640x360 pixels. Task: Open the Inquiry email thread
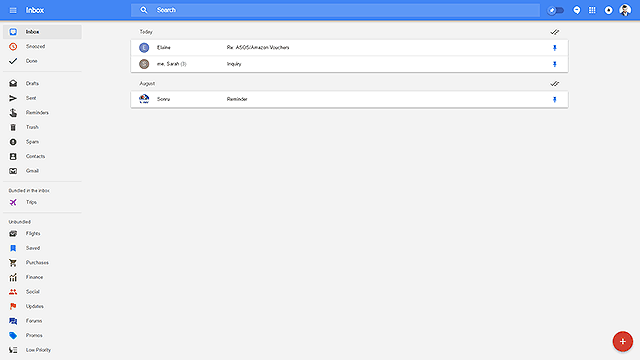click(x=349, y=64)
